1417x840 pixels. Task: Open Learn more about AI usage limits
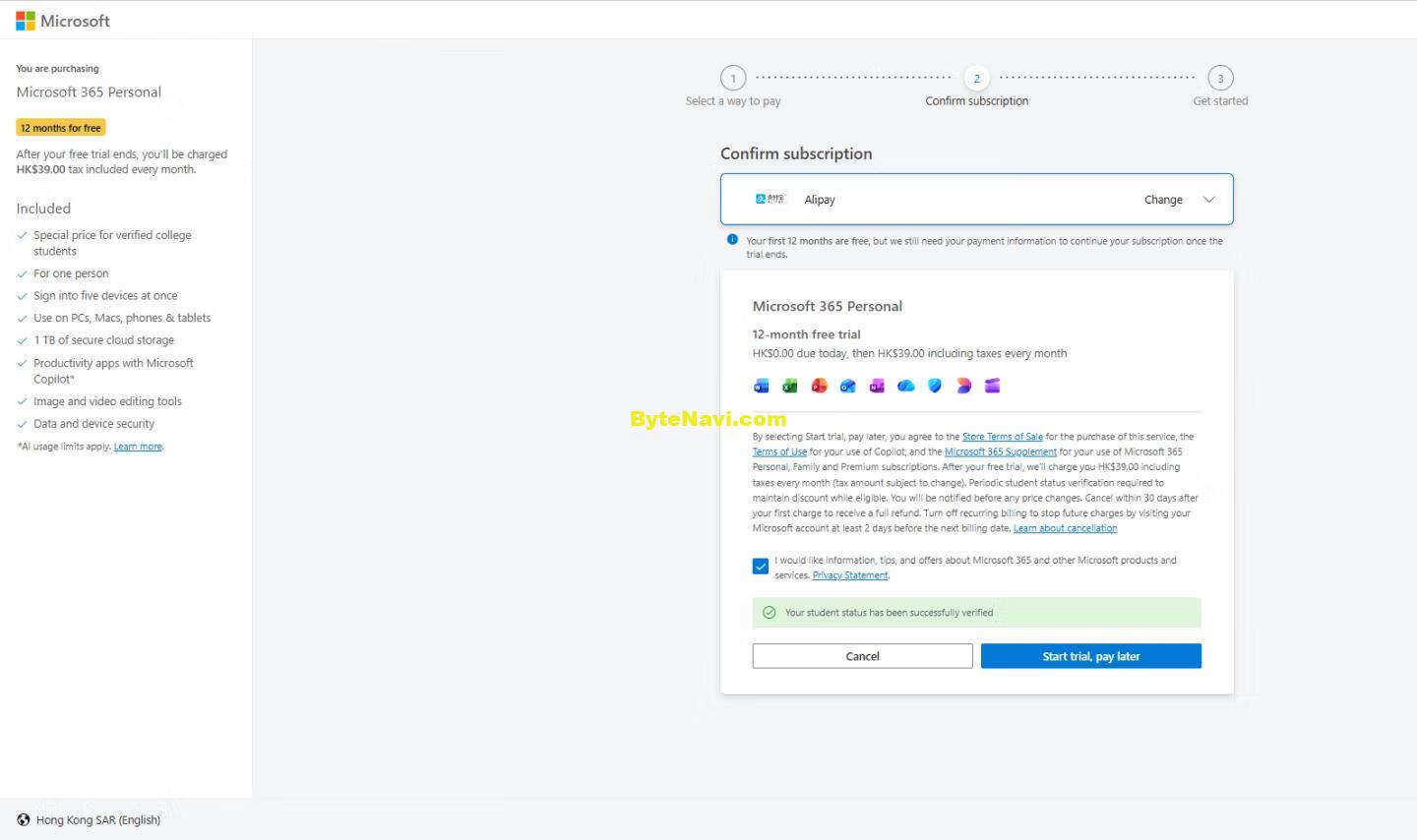pyautogui.click(x=138, y=447)
